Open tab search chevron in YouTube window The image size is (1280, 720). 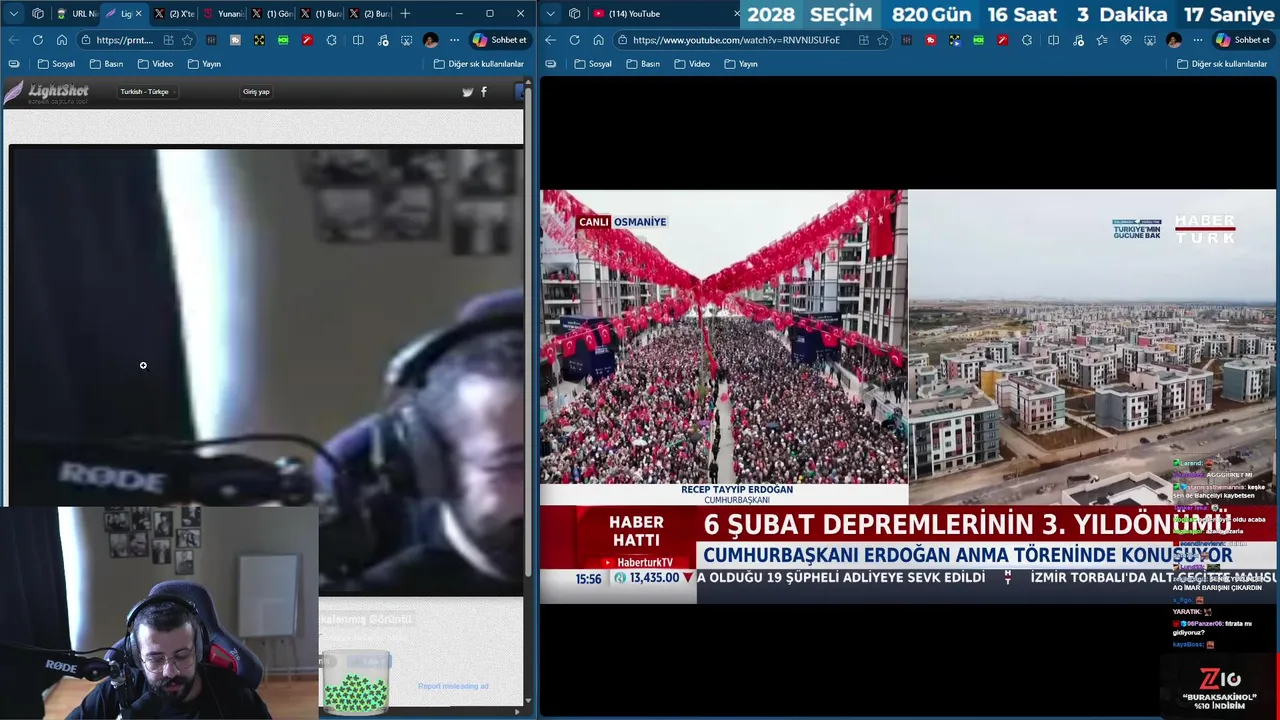pos(551,14)
